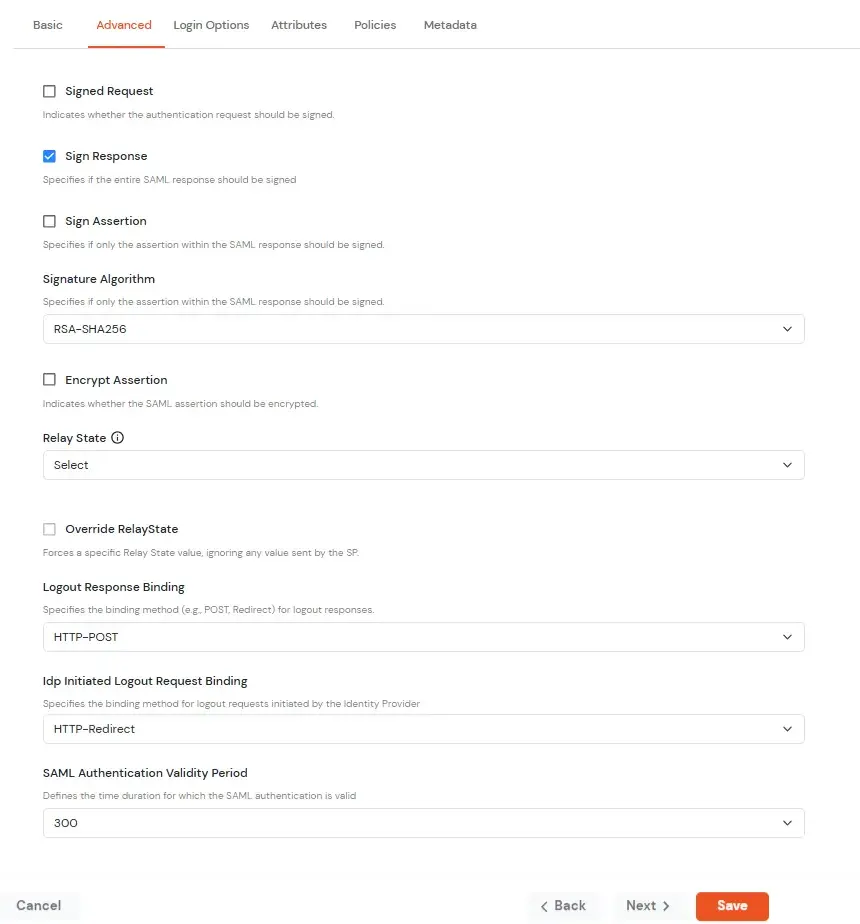Expand the Logout Response Binding dropdown

[423, 636]
